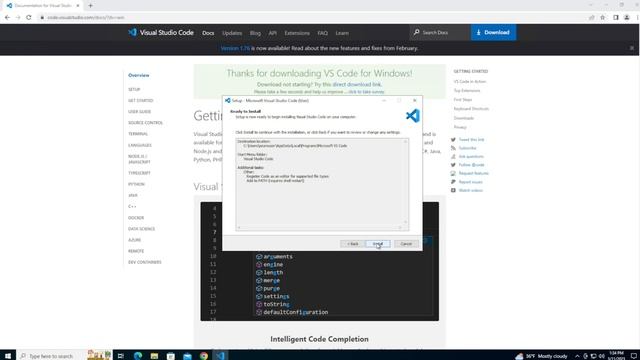The image size is (640, 360).
Task: Expand NODE.JS / JAVASCRIPT section in sidebar
Action: [139, 159]
